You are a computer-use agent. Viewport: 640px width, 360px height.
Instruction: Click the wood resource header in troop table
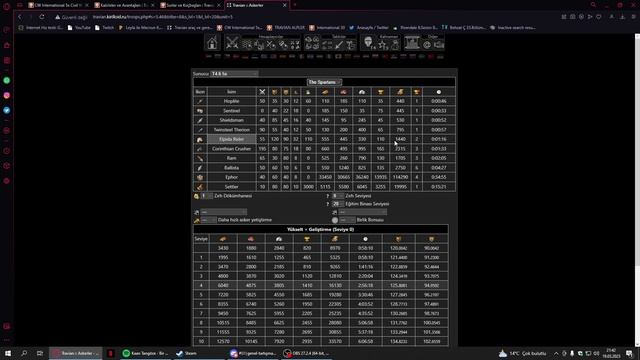(x=325, y=92)
